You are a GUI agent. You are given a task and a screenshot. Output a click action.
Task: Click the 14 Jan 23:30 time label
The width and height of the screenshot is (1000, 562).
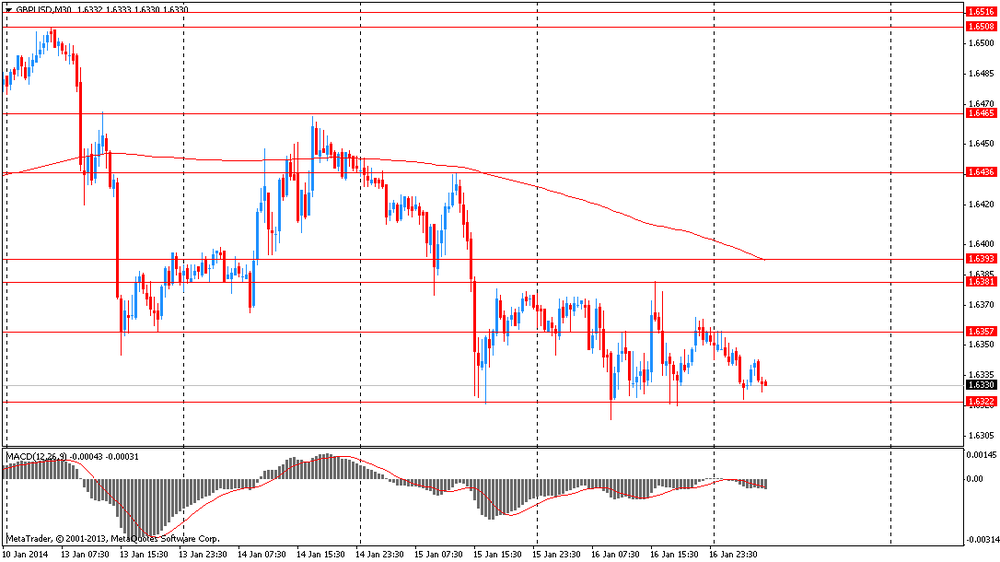379,554
